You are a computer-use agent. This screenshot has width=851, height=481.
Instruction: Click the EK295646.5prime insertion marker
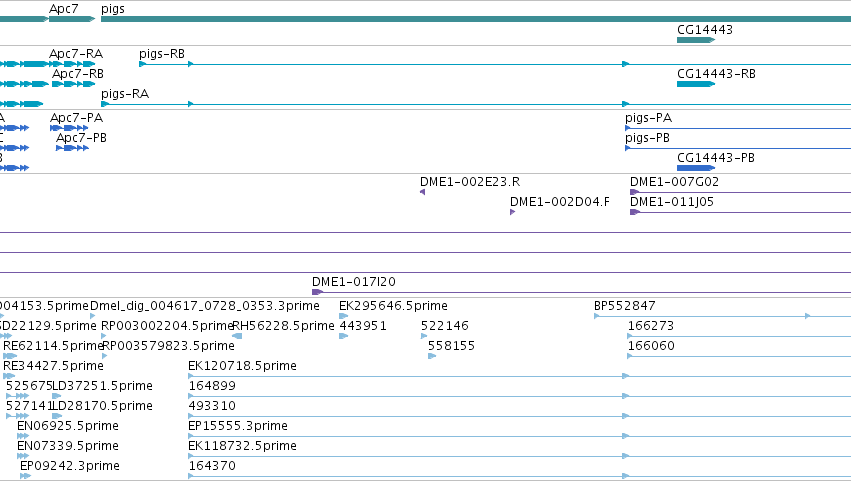click(x=343, y=316)
